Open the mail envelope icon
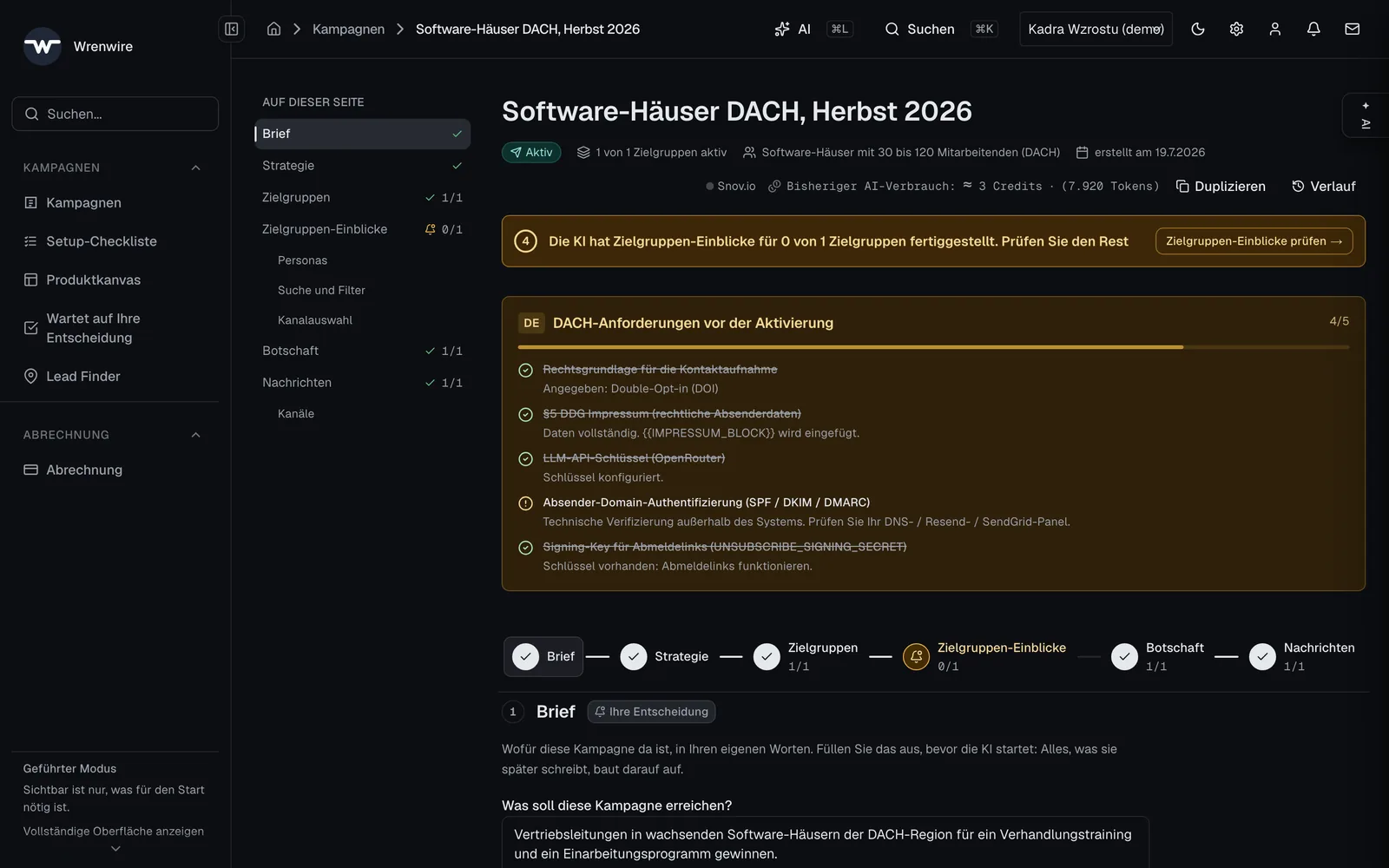Screen dimensions: 1389x868 (1352, 29)
